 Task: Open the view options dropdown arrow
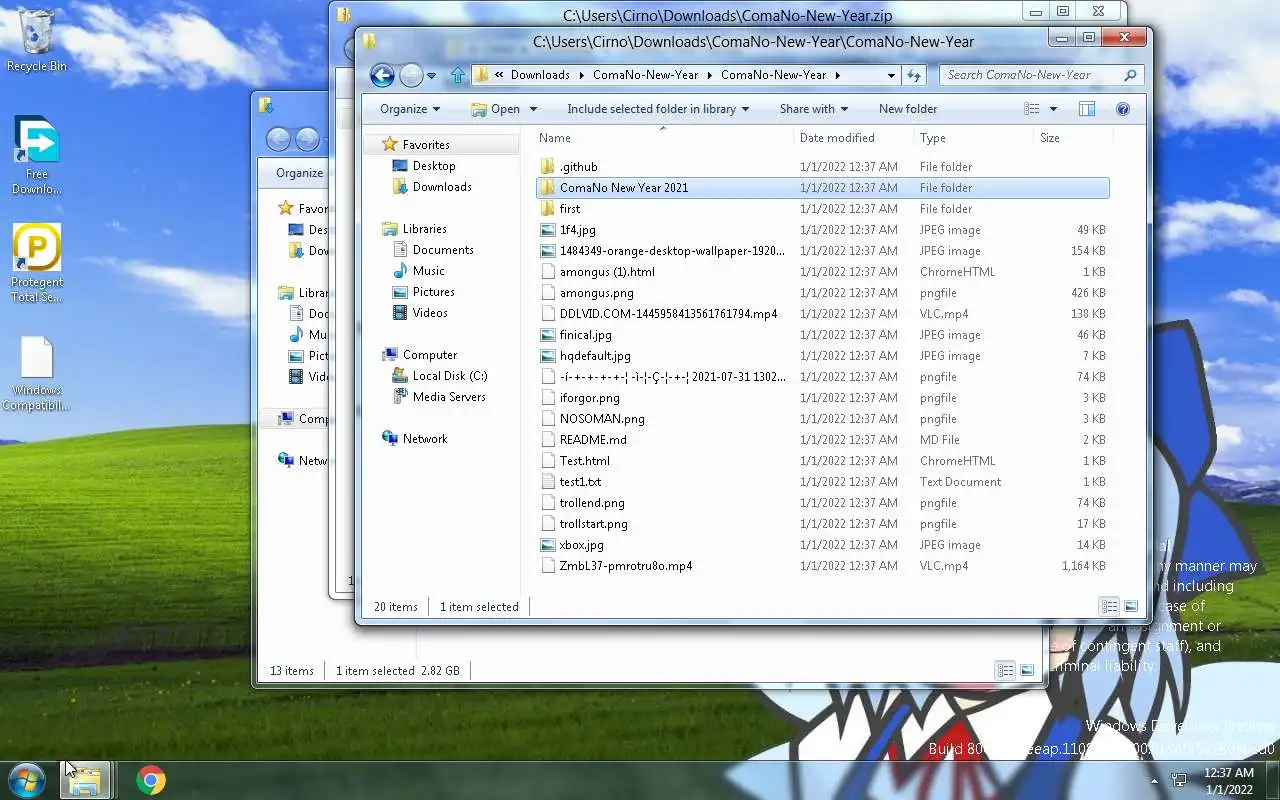click(1053, 109)
